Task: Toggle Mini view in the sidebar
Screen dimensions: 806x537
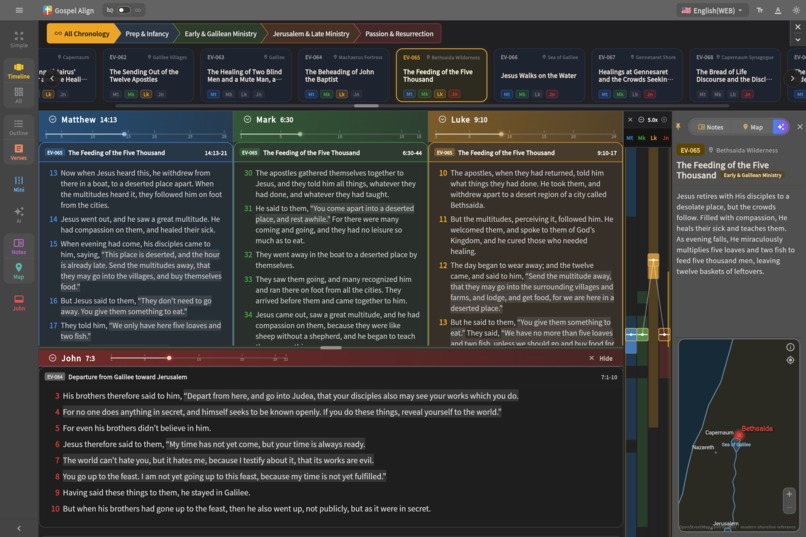Action: point(19,183)
